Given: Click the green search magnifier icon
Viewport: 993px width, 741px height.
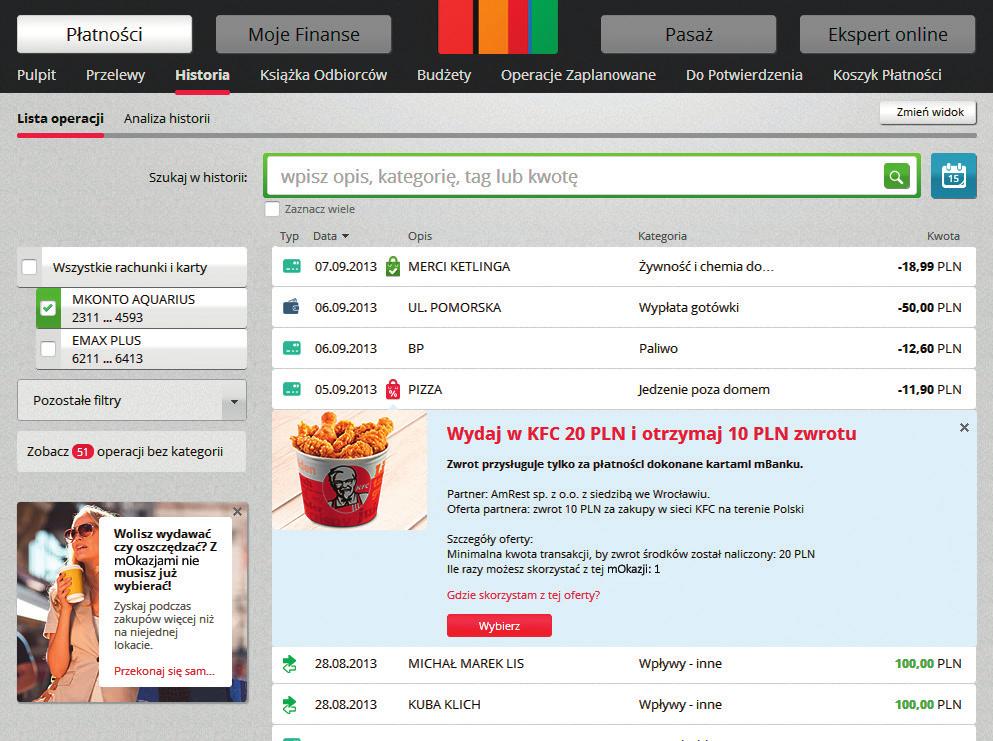Looking at the screenshot, I should [x=896, y=177].
